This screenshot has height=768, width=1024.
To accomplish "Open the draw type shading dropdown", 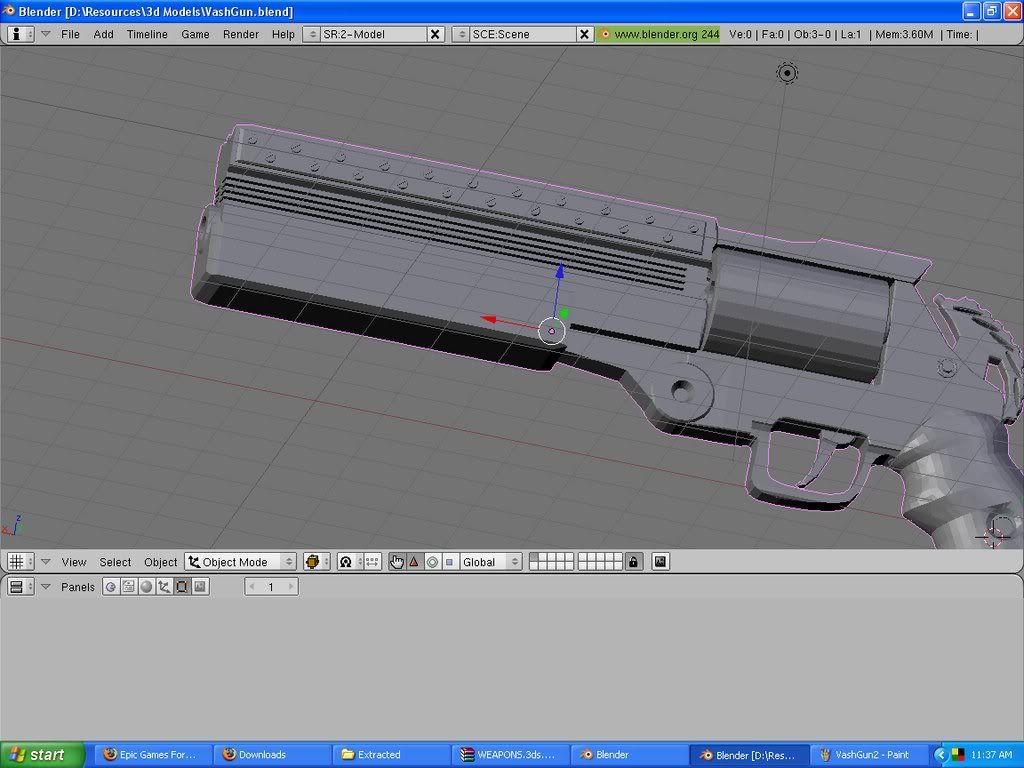I will coord(317,562).
